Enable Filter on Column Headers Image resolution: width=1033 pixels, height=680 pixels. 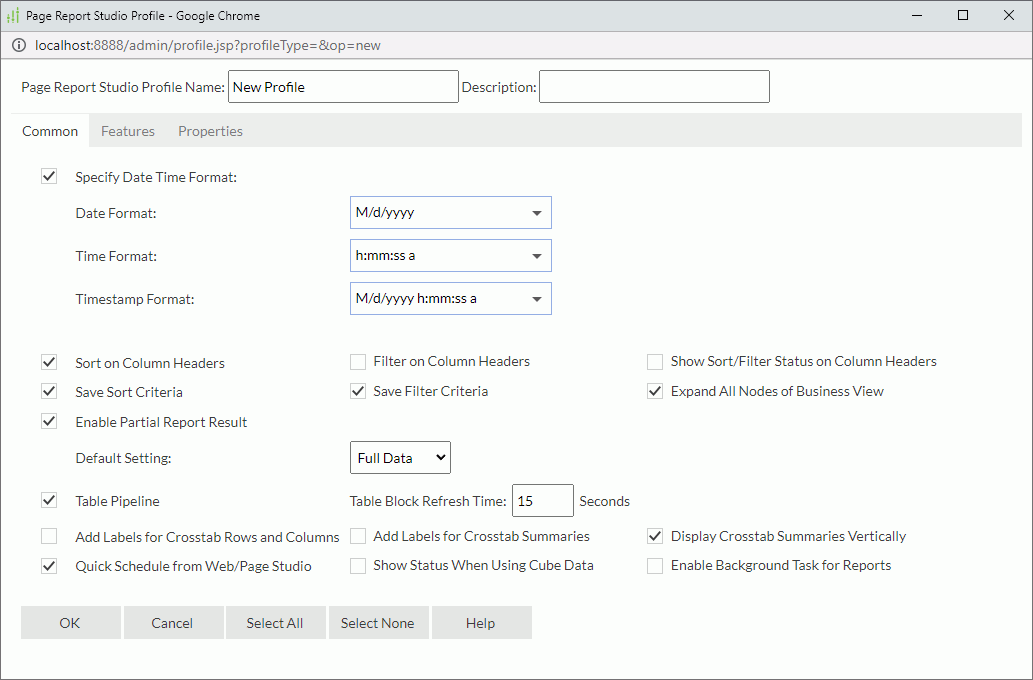coord(358,362)
